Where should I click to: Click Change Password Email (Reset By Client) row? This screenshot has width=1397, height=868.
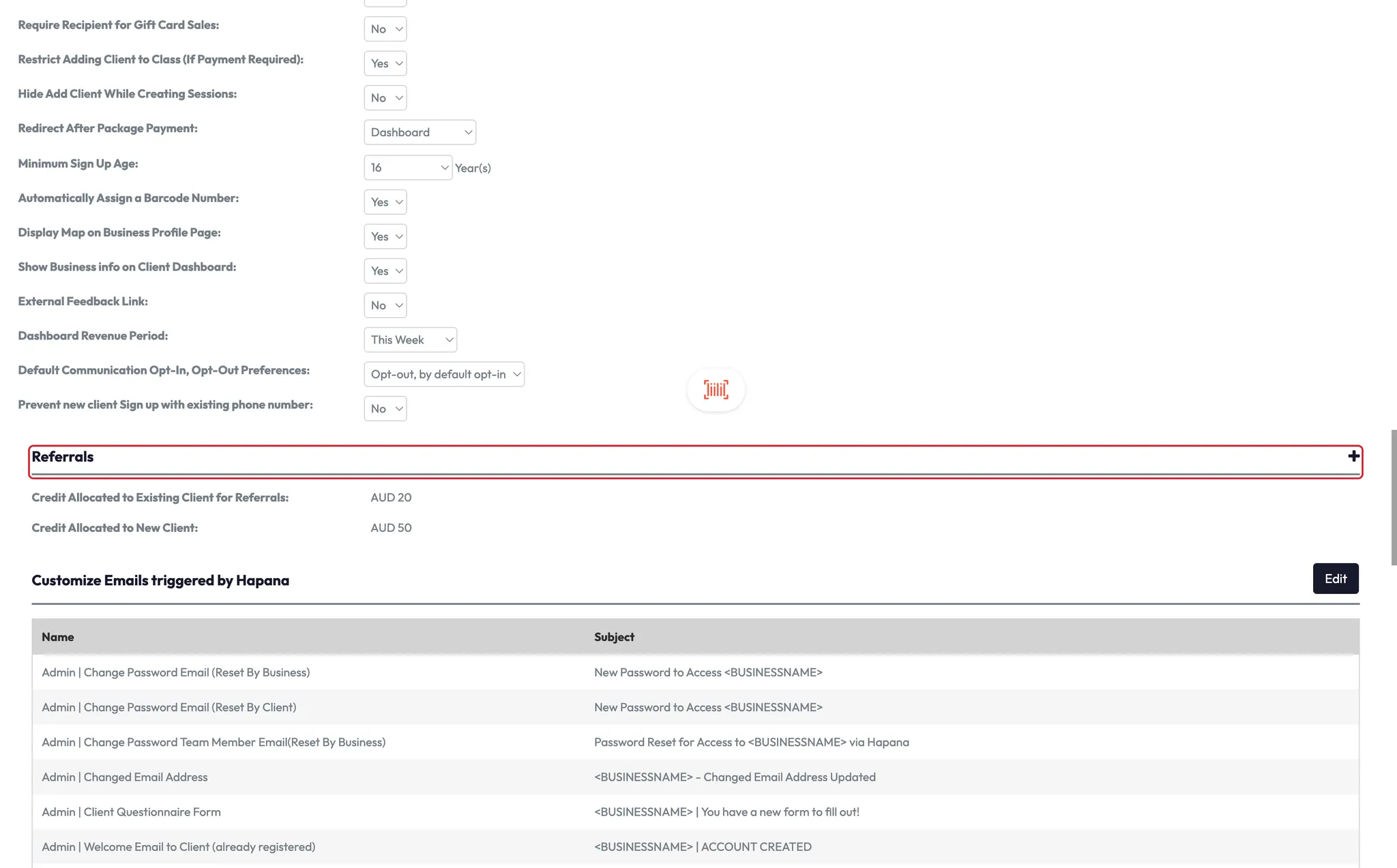[x=169, y=708]
